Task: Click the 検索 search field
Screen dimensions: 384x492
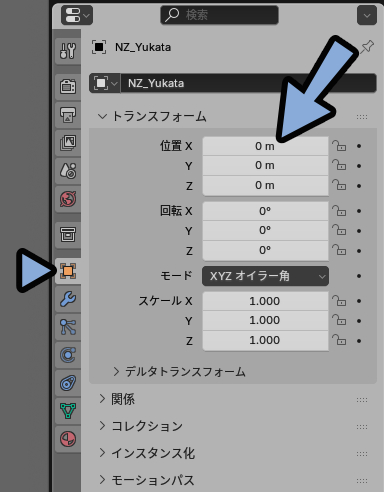Action: click(x=219, y=15)
